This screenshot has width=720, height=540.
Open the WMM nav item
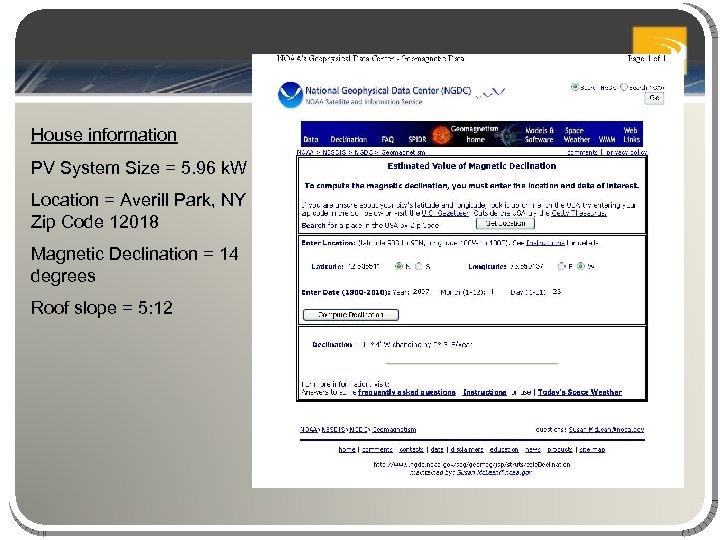coord(607,139)
